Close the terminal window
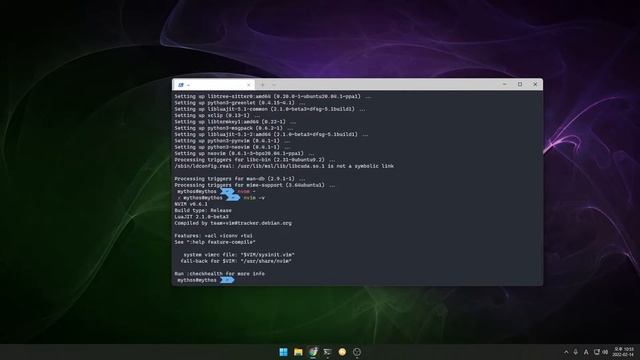This screenshot has width=640, height=360. click(535, 84)
